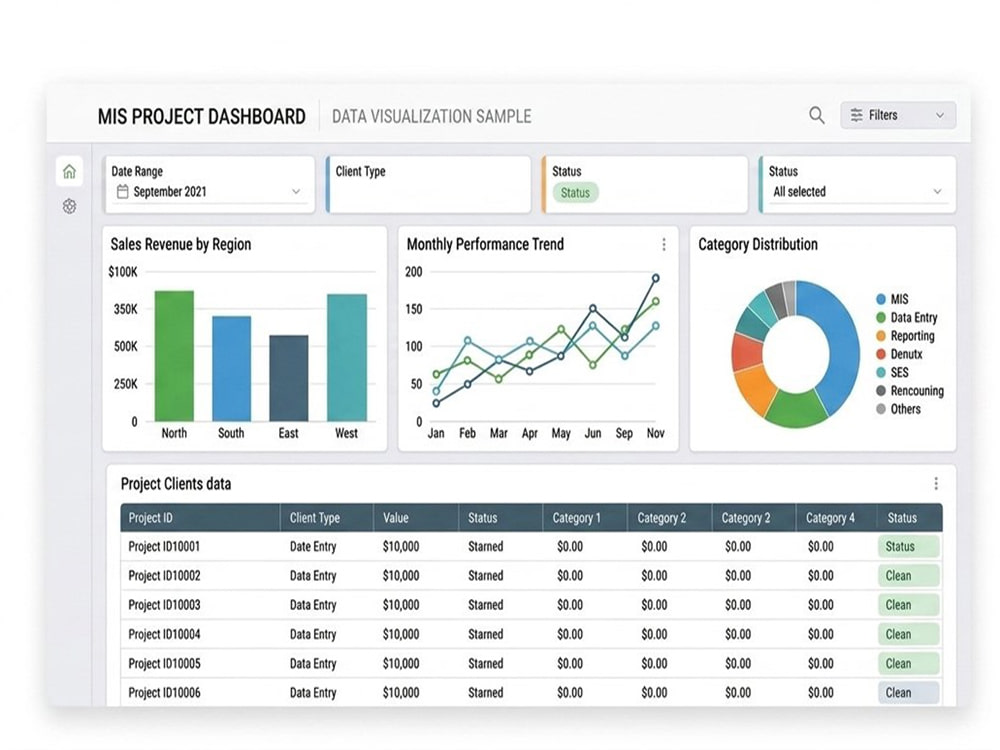
Task: Click Clean badge in Project ID10002 row
Action: (x=908, y=576)
